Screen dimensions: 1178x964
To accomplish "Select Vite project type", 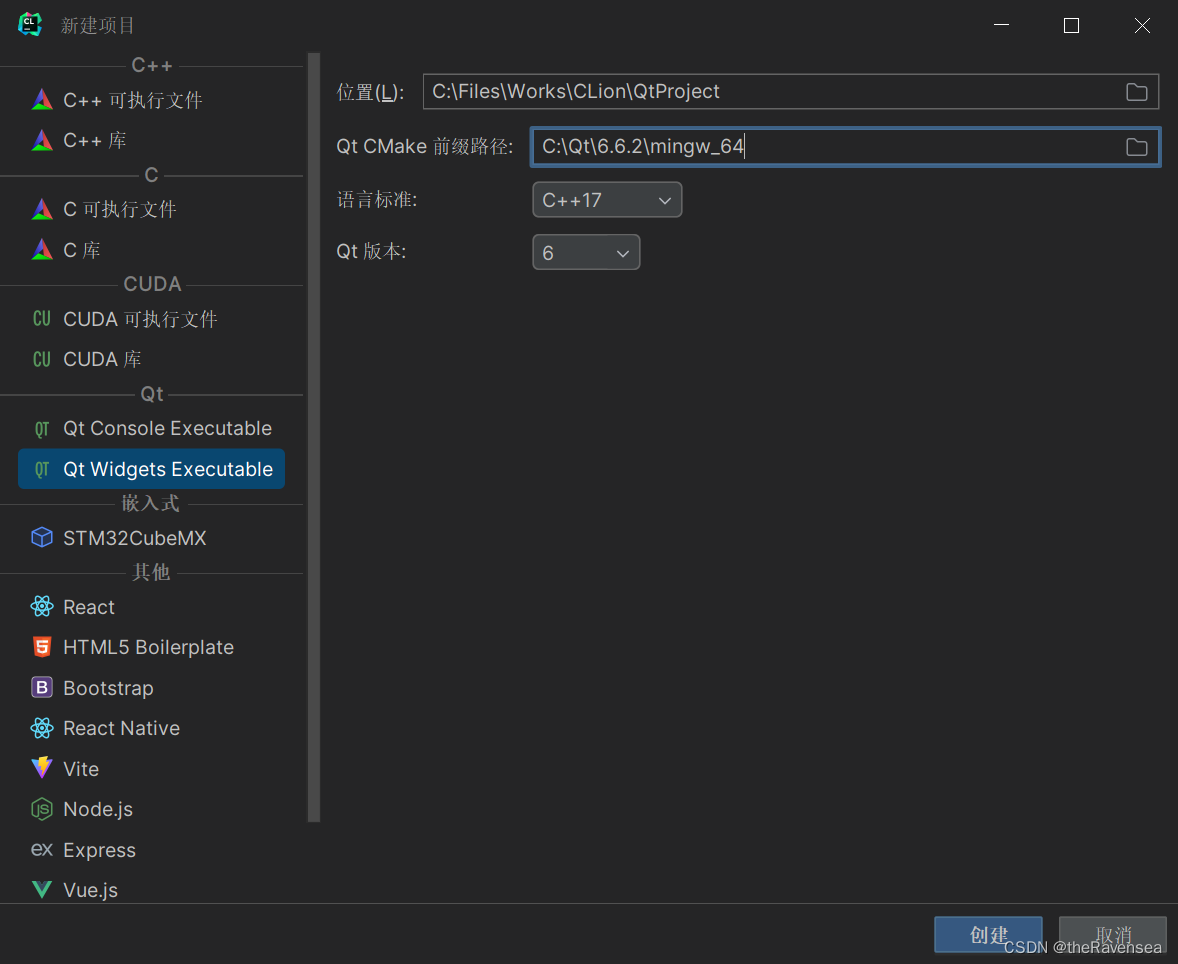I will click(x=151, y=769).
